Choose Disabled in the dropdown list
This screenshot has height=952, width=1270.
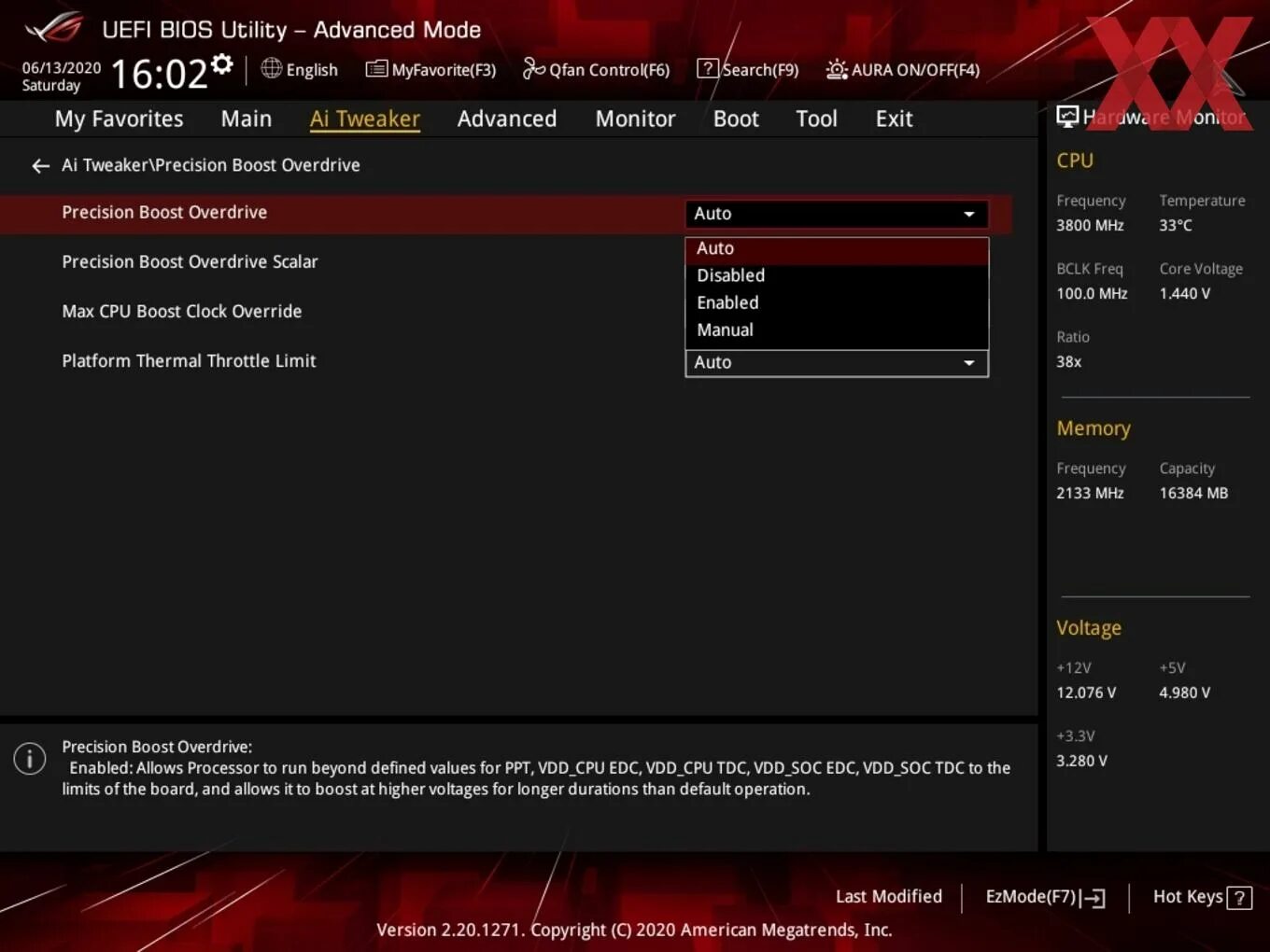click(x=837, y=275)
